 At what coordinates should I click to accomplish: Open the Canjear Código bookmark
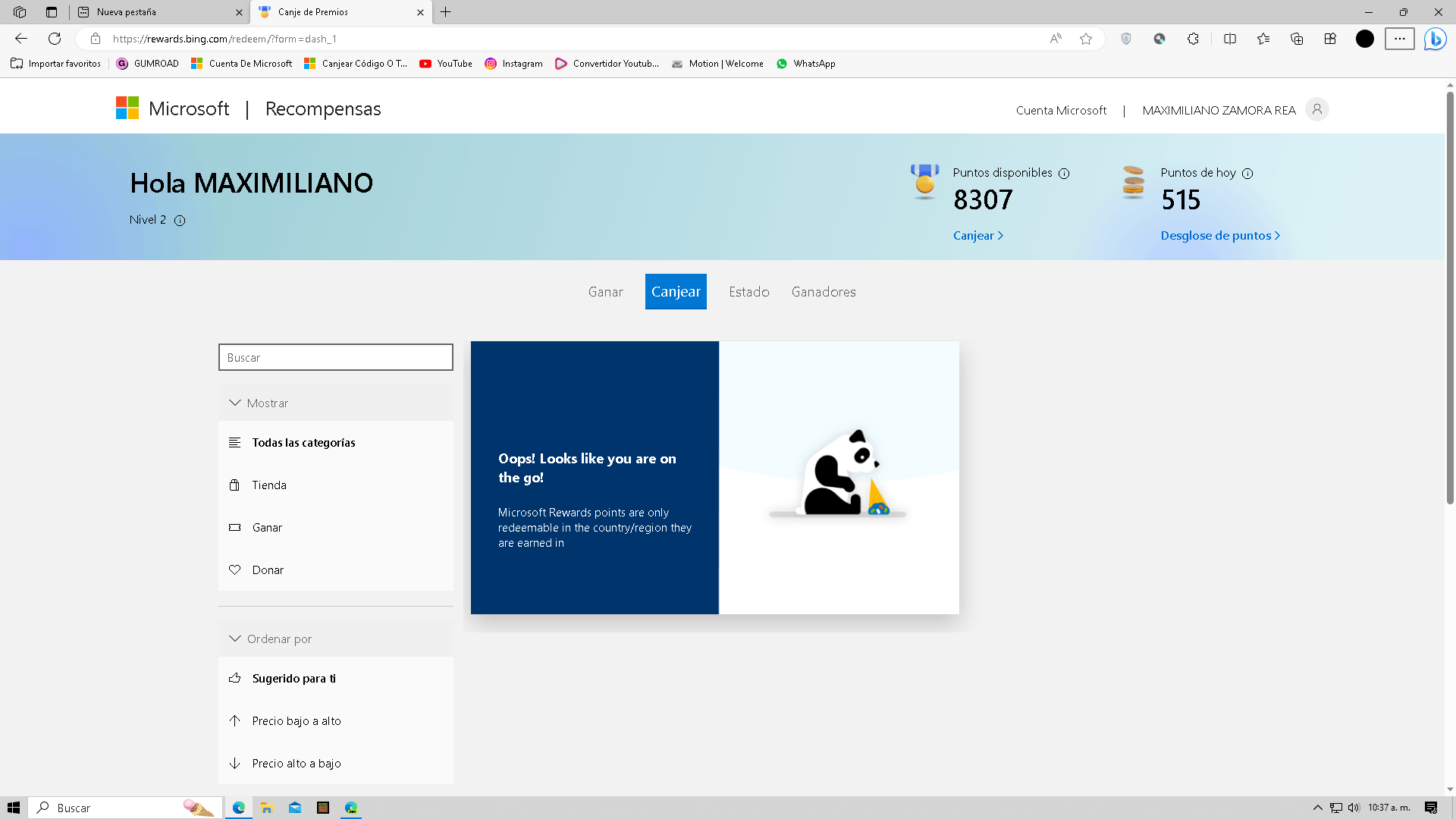(356, 64)
